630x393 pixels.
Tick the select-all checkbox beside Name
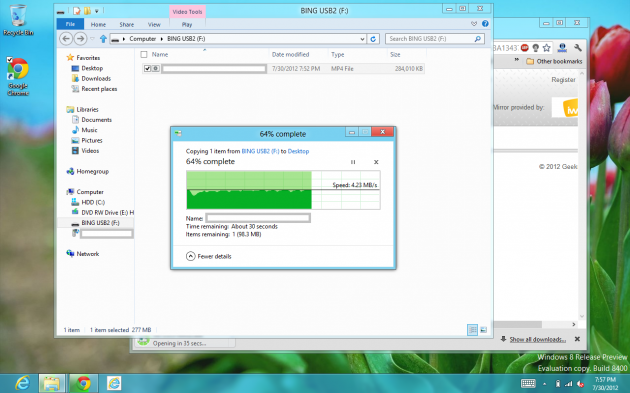[144, 55]
